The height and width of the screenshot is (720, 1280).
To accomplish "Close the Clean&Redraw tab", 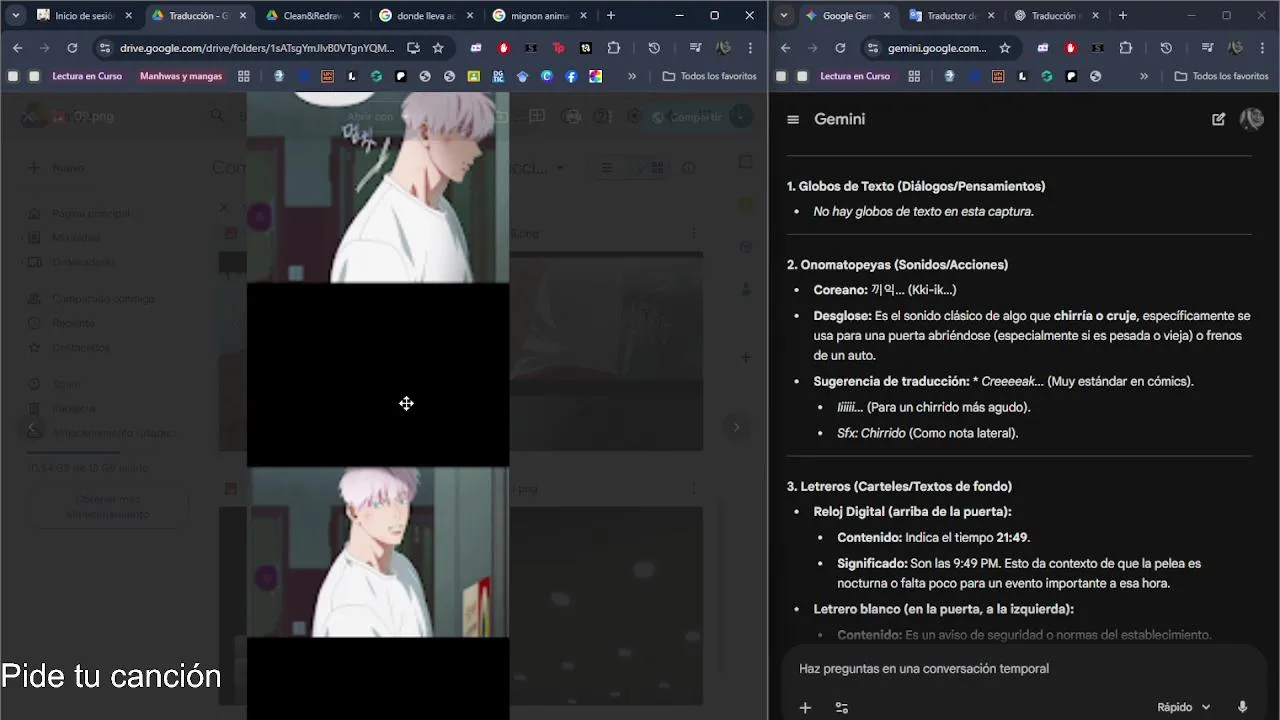I will click(356, 16).
